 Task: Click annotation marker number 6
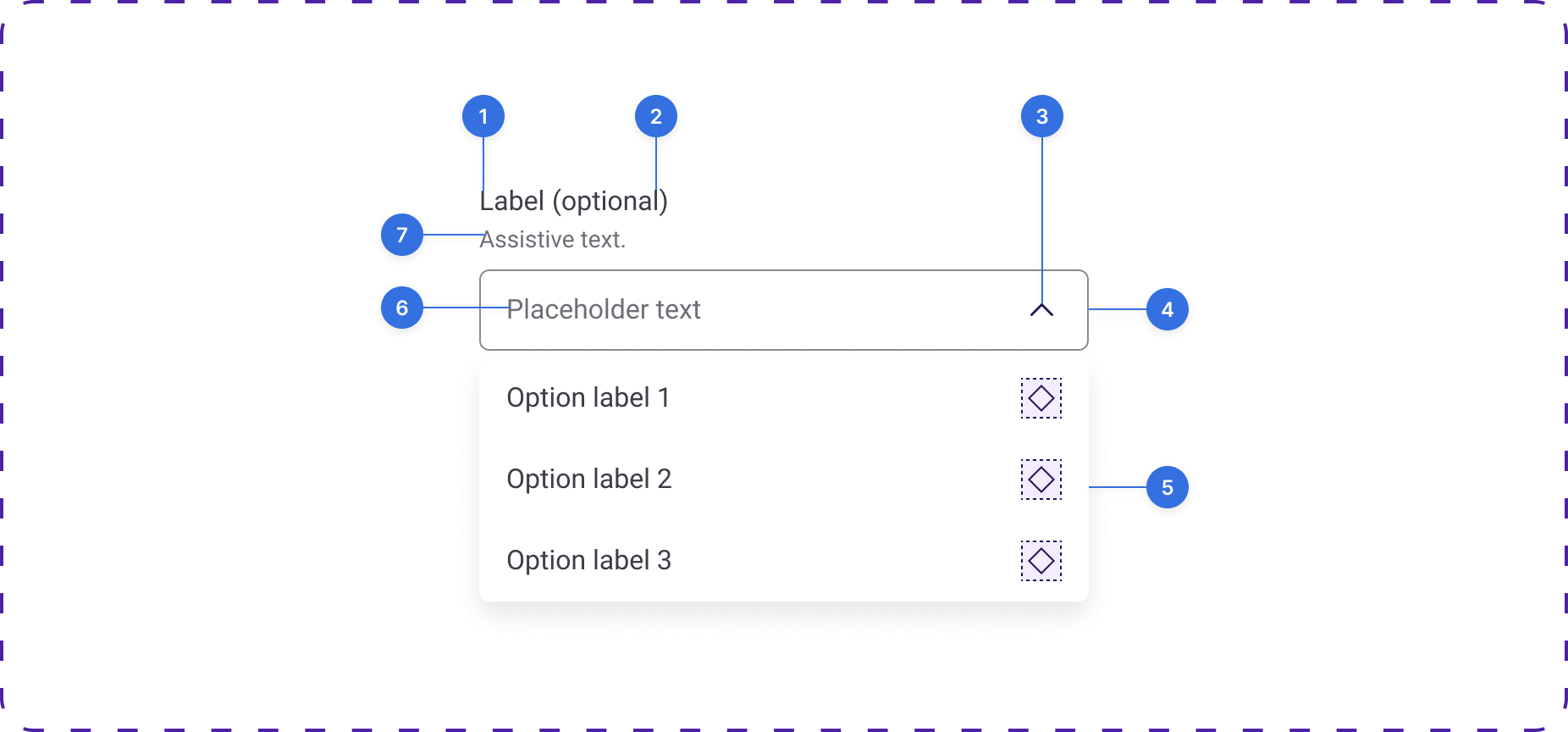(402, 308)
